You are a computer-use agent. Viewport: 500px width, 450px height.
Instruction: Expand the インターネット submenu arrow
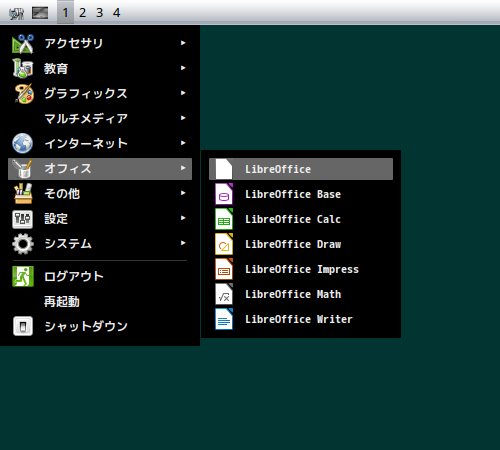[x=183, y=143]
